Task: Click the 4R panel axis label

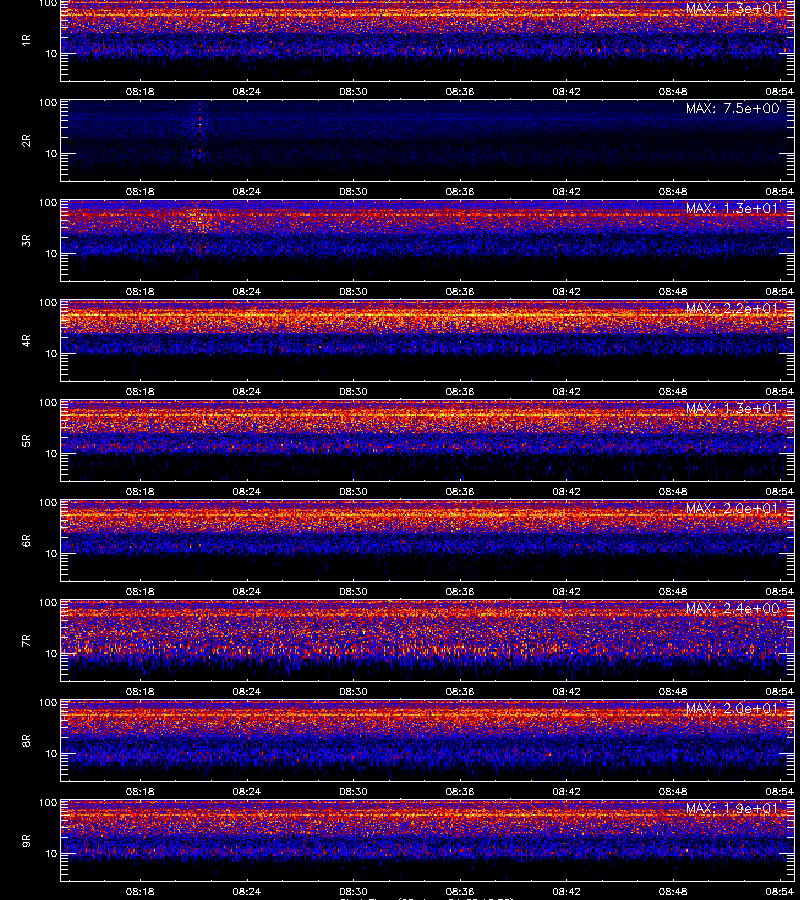Action: pos(26,340)
